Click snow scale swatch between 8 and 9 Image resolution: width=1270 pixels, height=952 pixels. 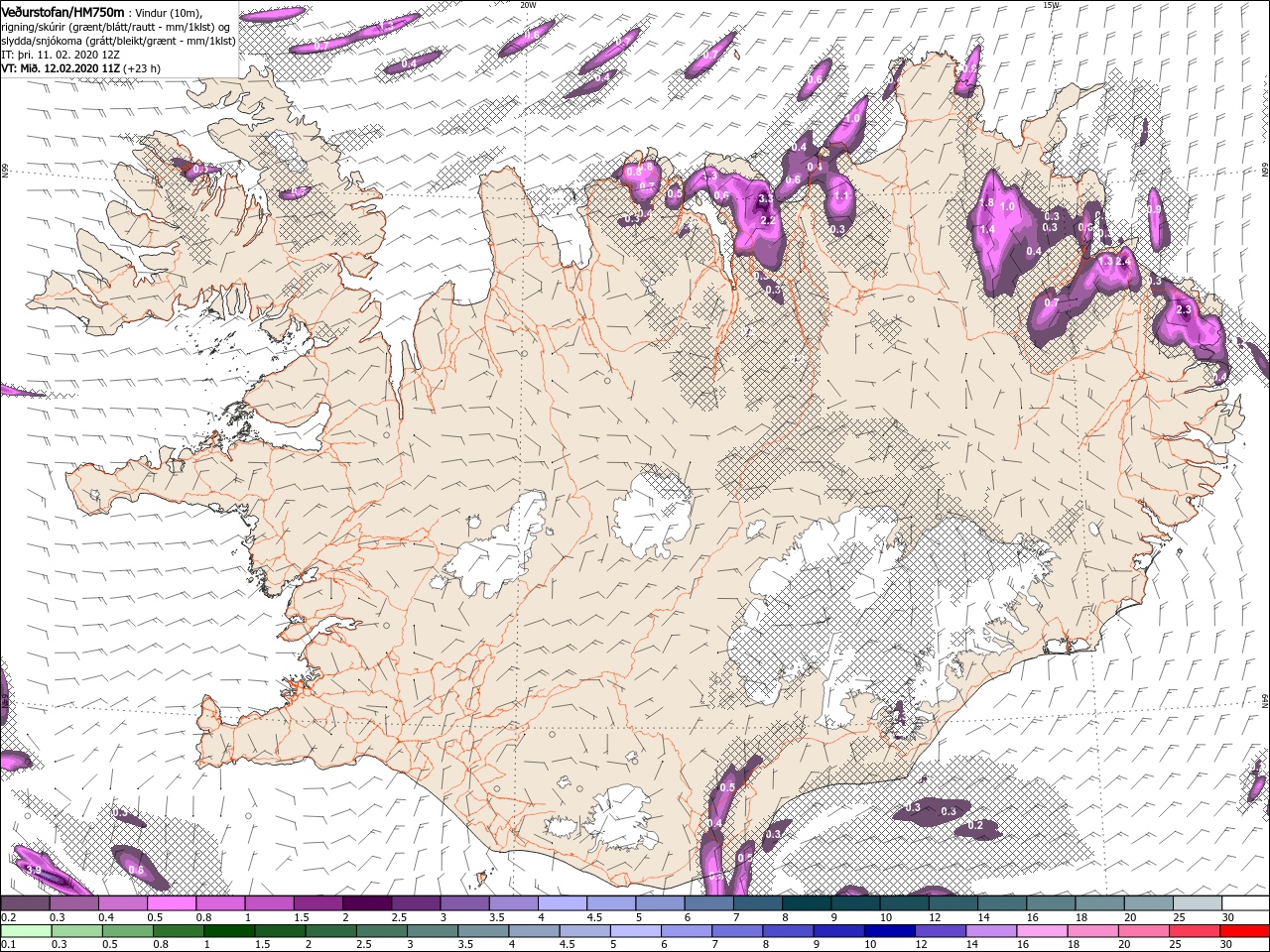(x=807, y=903)
